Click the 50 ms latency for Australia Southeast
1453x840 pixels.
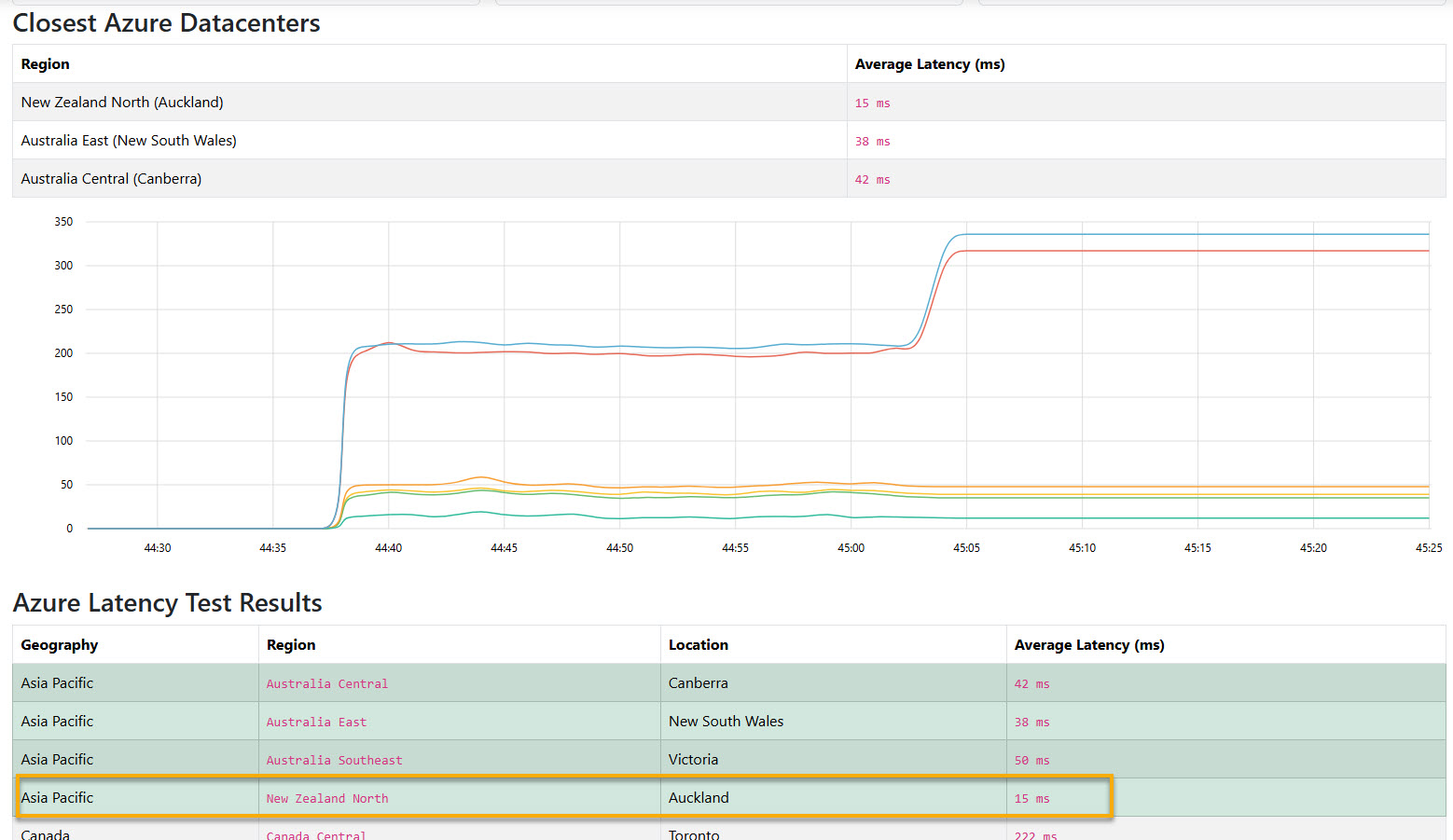click(1032, 761)
